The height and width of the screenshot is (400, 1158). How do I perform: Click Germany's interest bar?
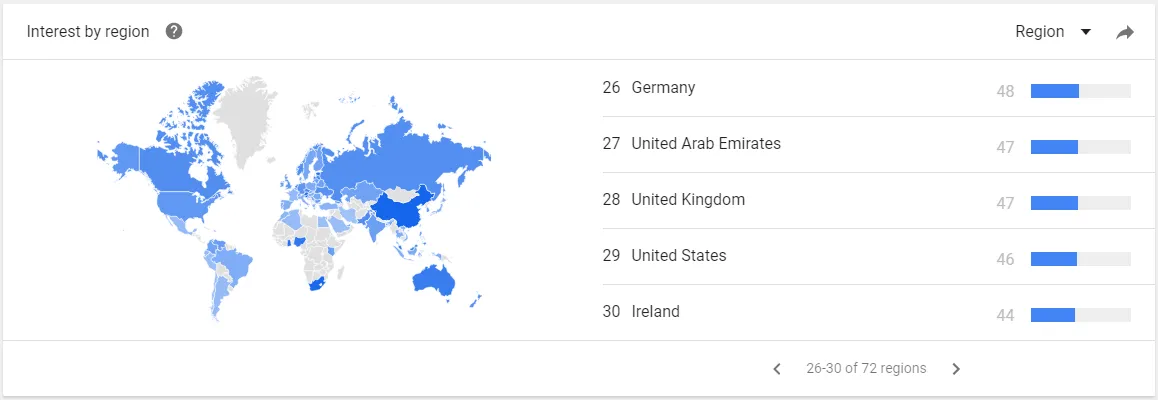pyautogui.click(x=1080, y=91)
